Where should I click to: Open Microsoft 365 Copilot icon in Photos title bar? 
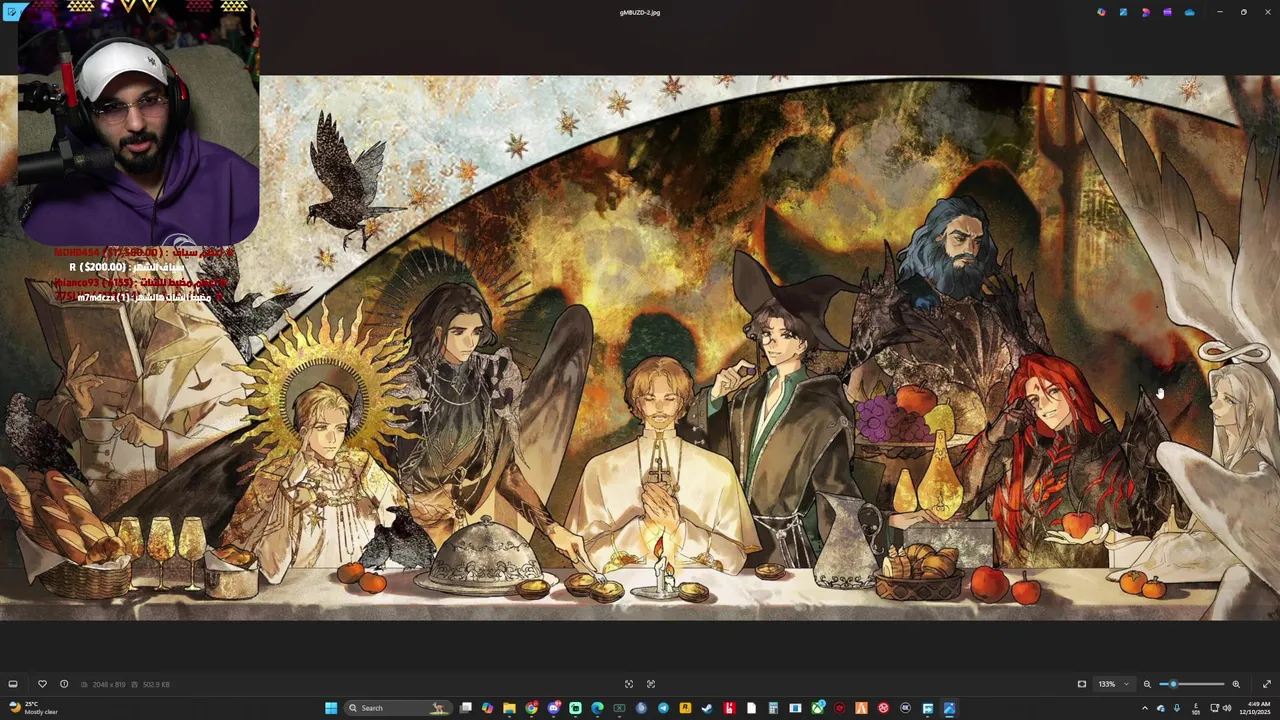1101,12
